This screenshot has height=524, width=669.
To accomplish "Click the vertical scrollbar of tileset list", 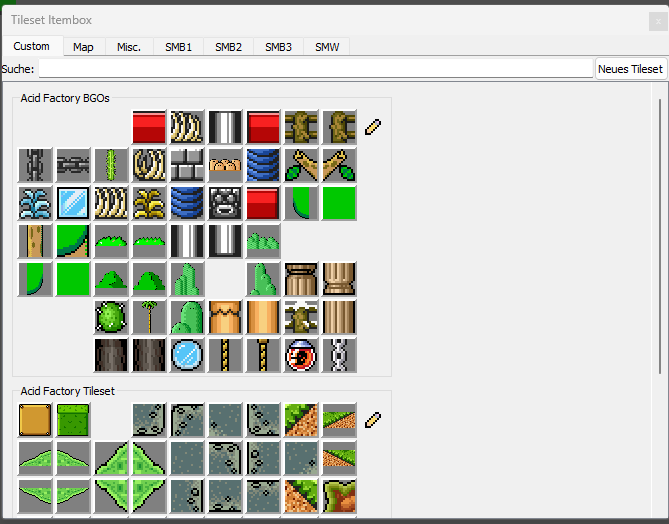I will pos(660,237).
